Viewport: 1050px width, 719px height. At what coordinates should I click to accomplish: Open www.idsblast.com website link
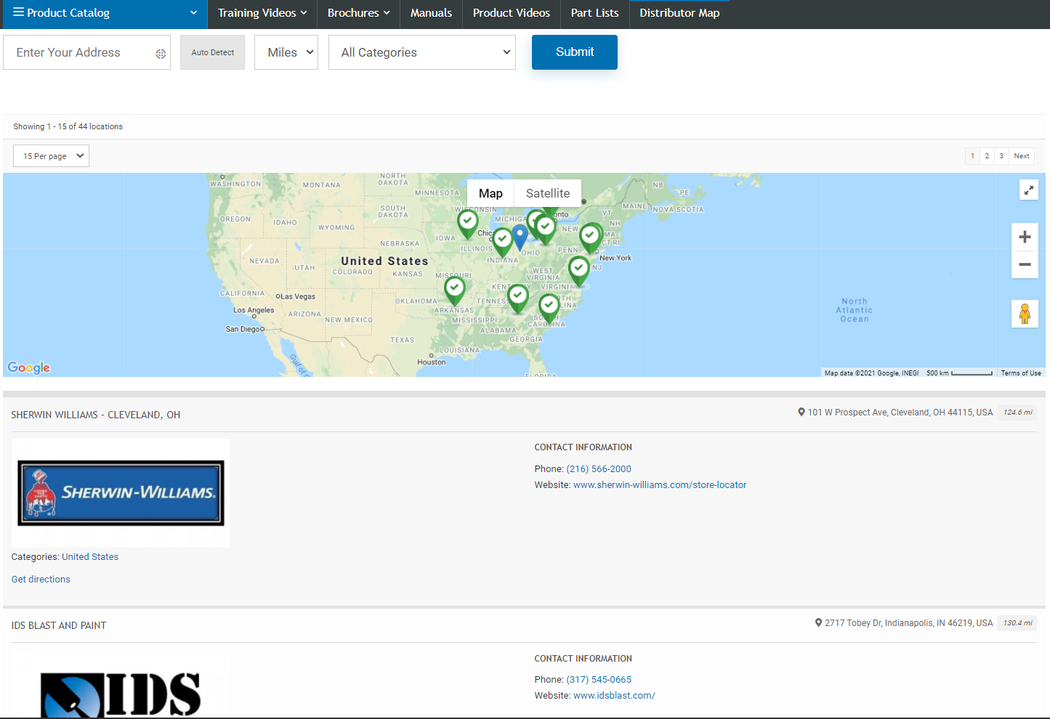[614, 696]
